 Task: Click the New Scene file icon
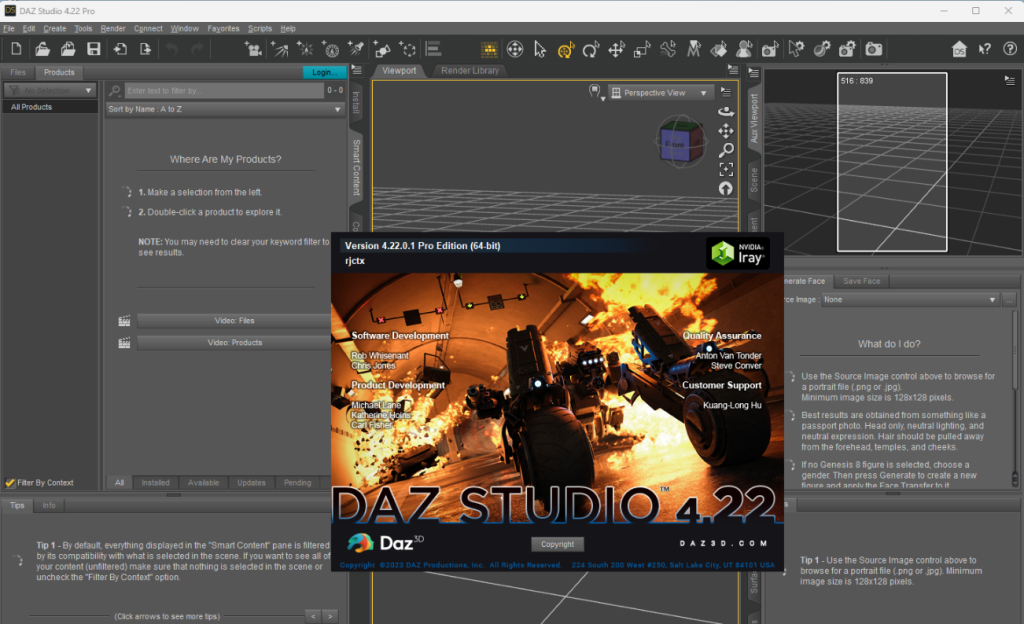pyautogui.click(x=16, y=49)
